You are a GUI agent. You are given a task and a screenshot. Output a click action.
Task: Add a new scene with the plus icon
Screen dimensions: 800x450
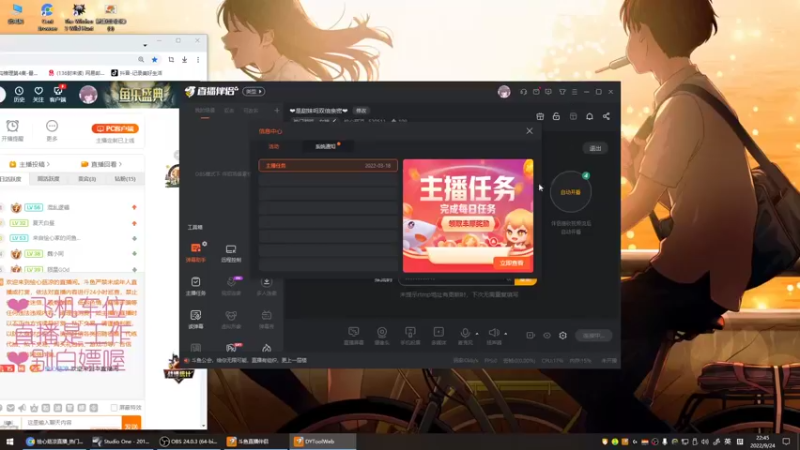click(277, 110)
